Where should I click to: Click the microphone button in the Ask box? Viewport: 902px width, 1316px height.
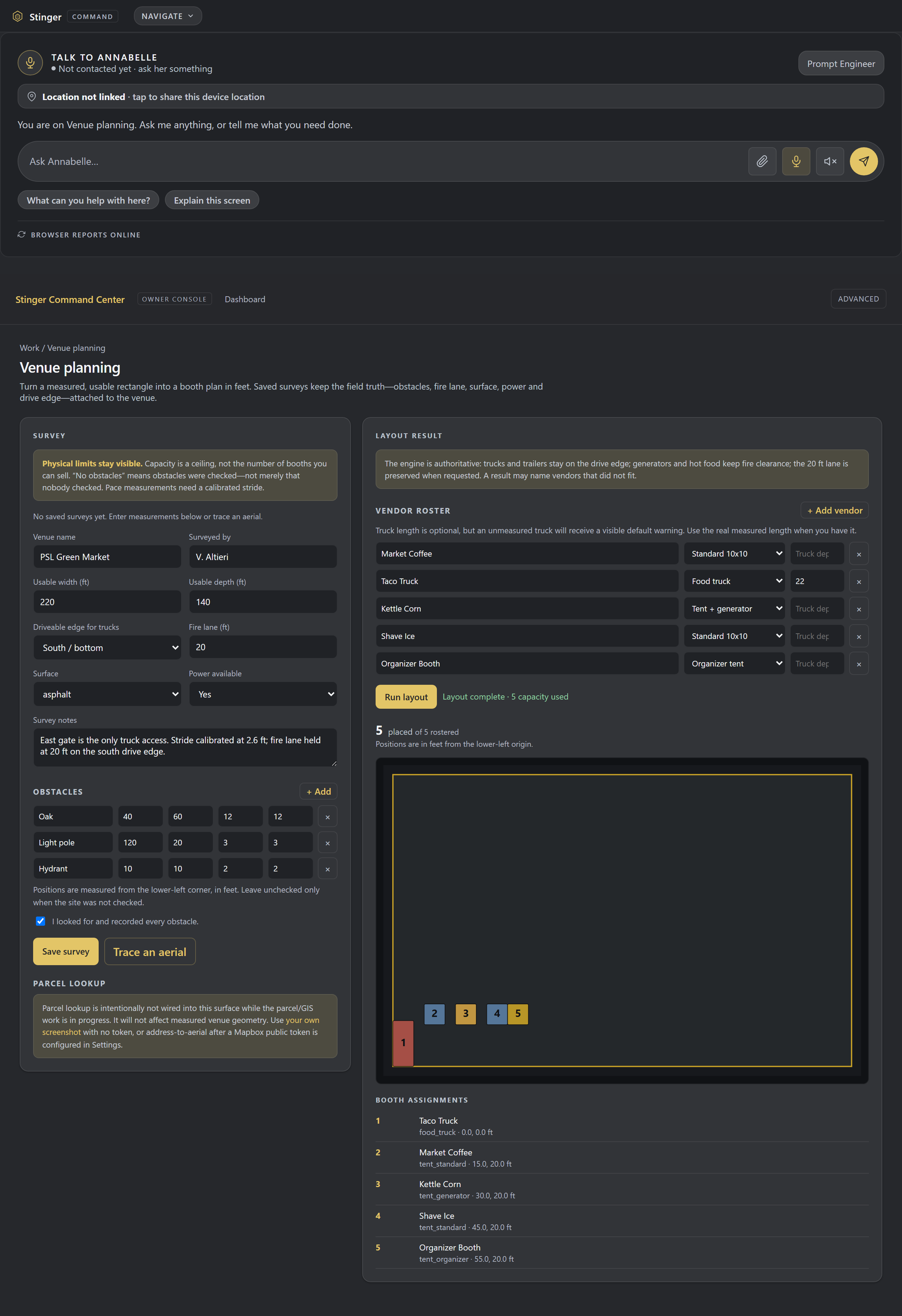pyautogui.click(x=796, y=161)
